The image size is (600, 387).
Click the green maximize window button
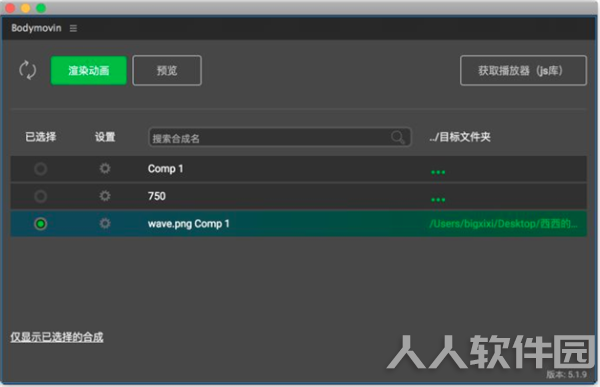41,8
